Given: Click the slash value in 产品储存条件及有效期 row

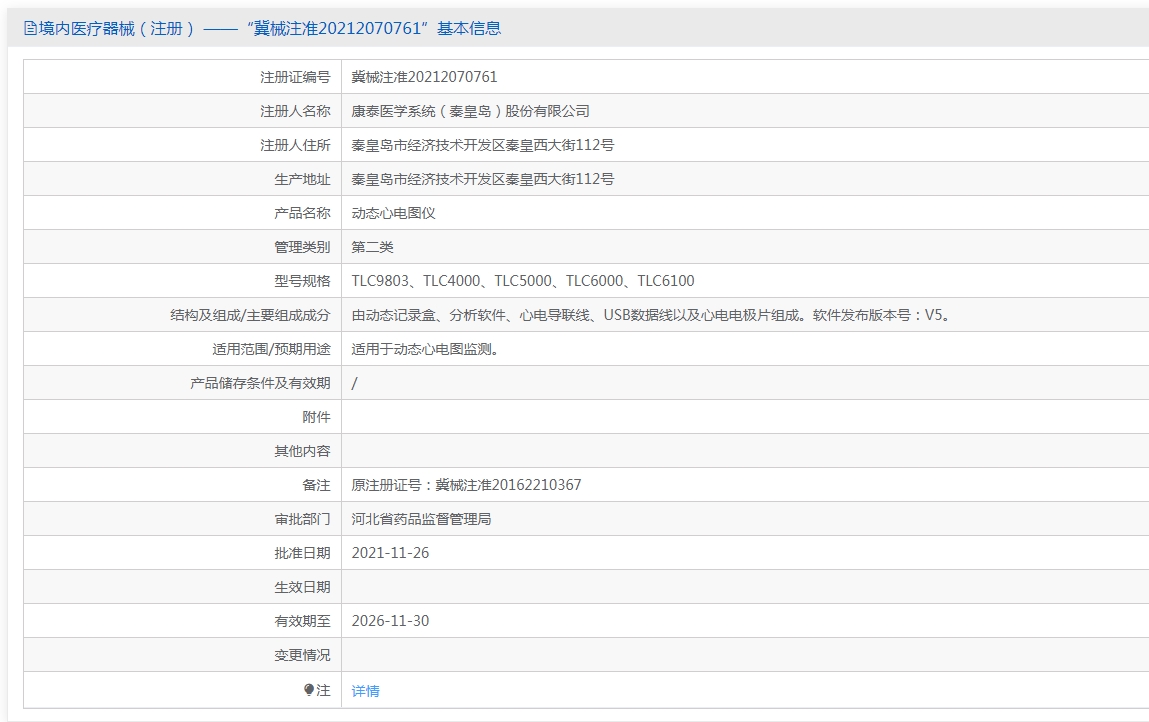Looking at the screenshot, I should pos(355,383).
